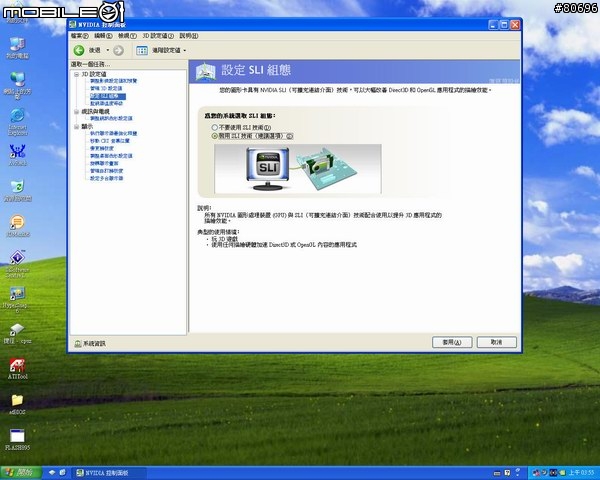This screenshot has width=600, height=480.
Task: Click the SLI page header icon
Action: (205, 71)
